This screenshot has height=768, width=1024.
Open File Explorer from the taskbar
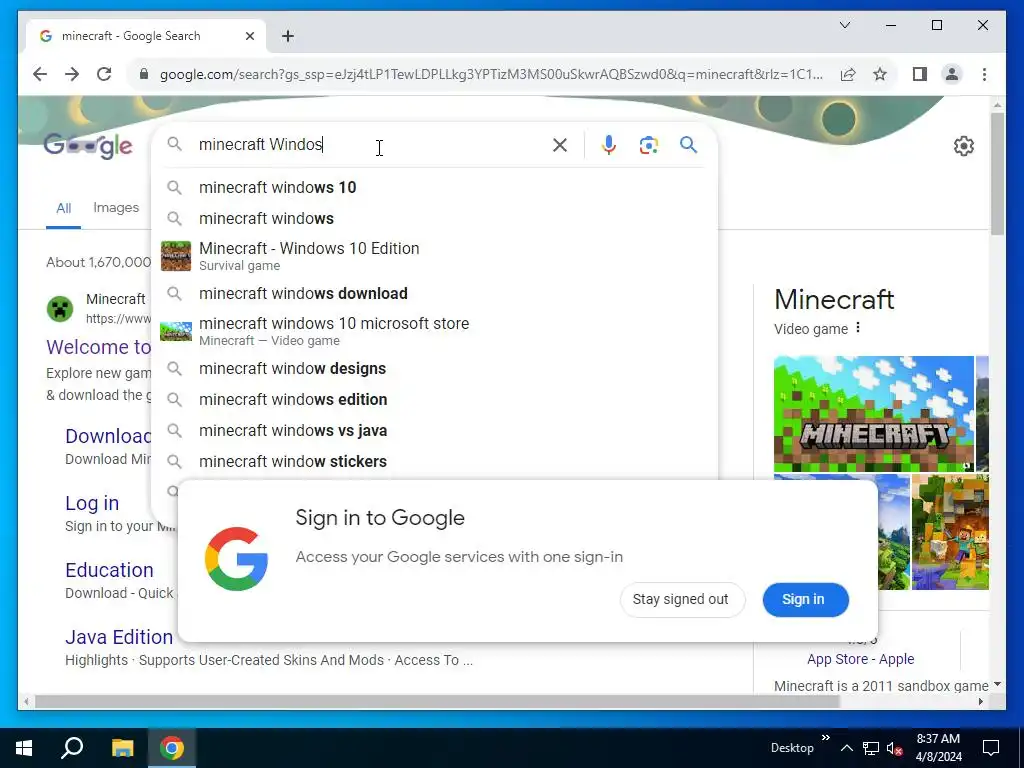pos(122,748)
